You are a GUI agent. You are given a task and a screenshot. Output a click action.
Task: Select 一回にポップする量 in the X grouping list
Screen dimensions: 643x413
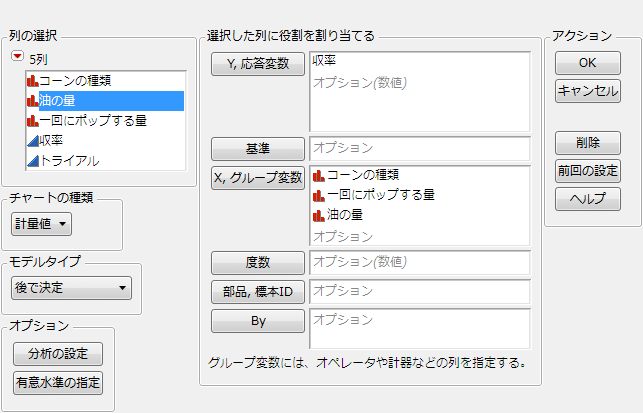pos(380,195)
